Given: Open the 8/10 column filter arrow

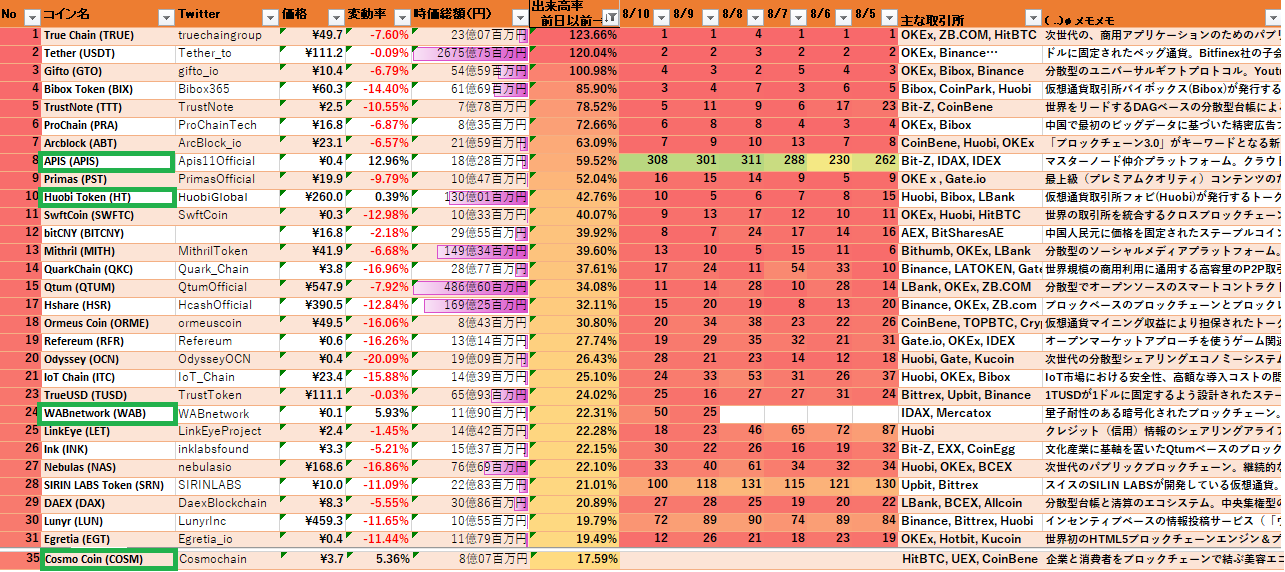Looking at the screenshot, I should coord(661,17).
